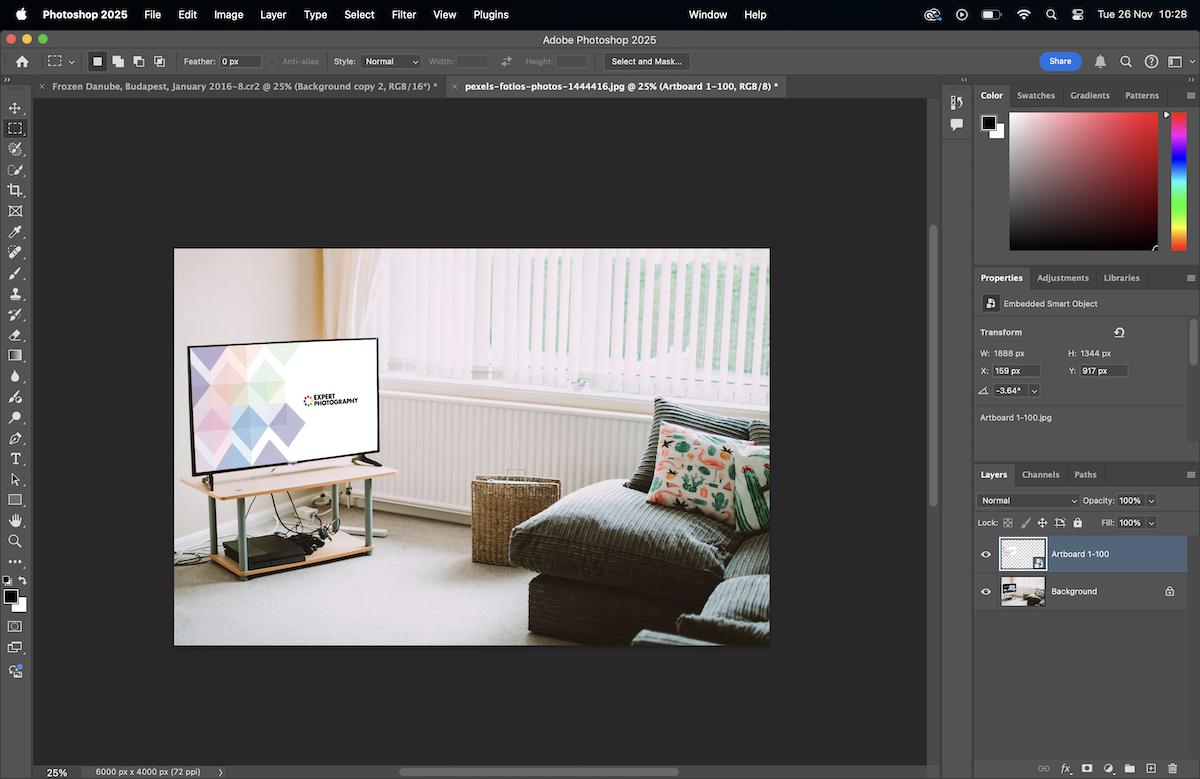Select the Move tool
The height and width of the screenshot is (779, 1200).
click(x=15, y=108)
